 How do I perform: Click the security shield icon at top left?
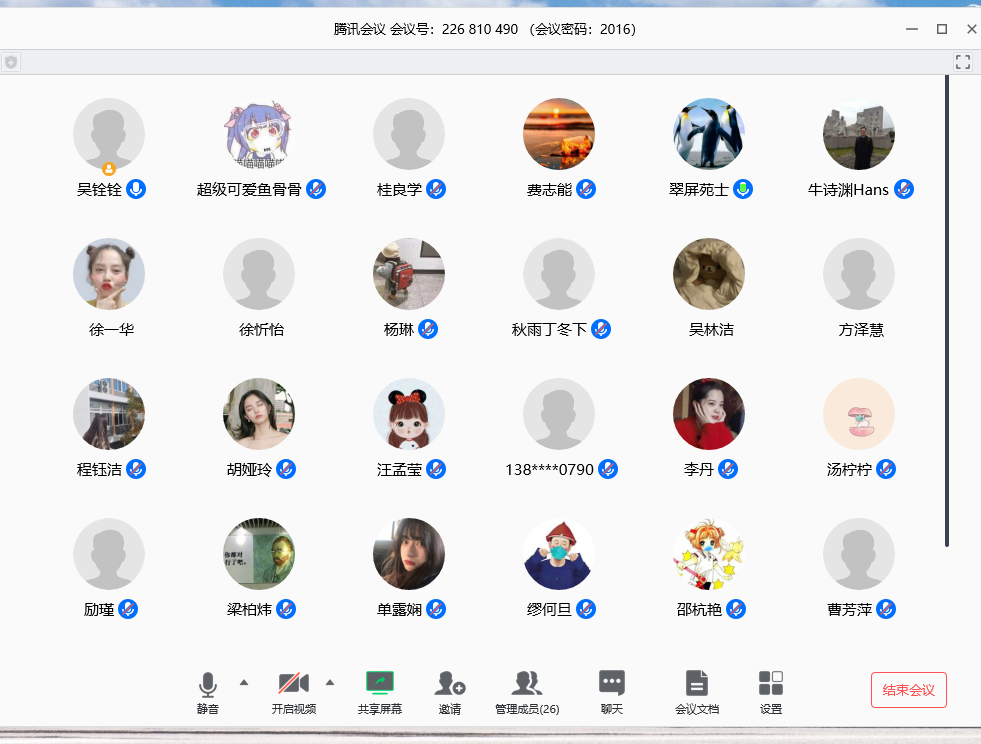[11, 62]
